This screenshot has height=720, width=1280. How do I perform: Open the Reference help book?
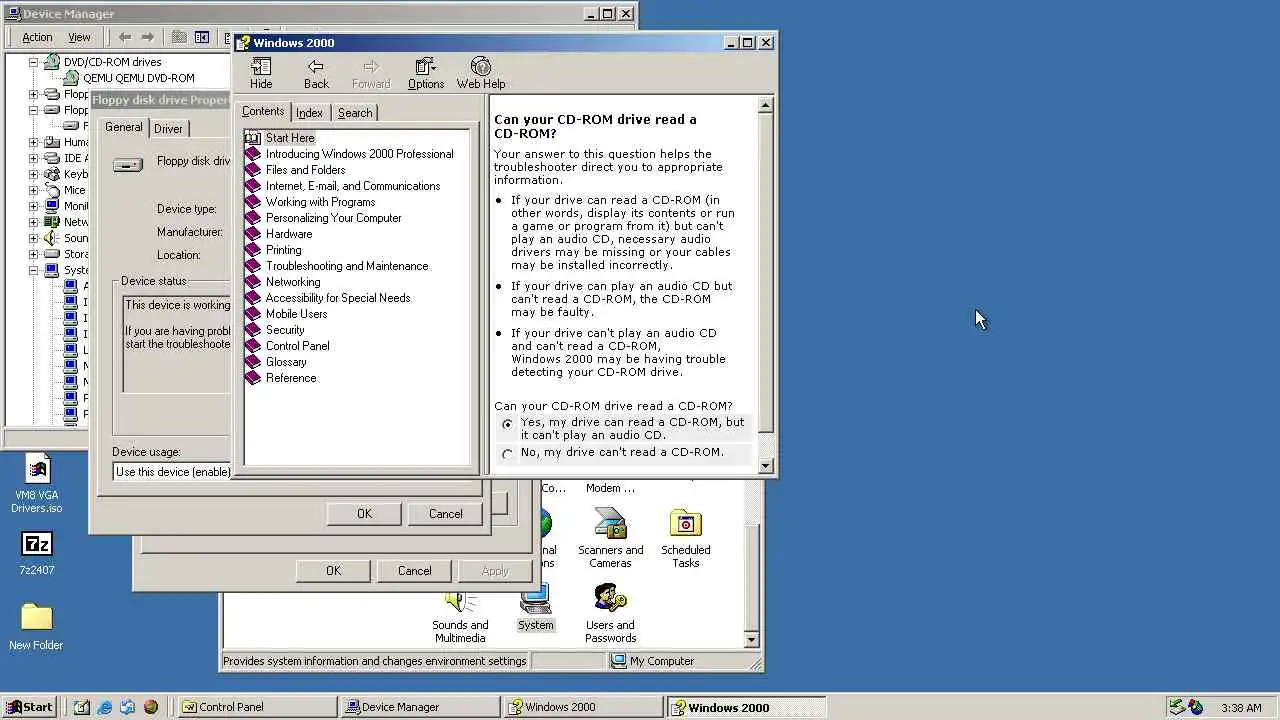[291, 378]
